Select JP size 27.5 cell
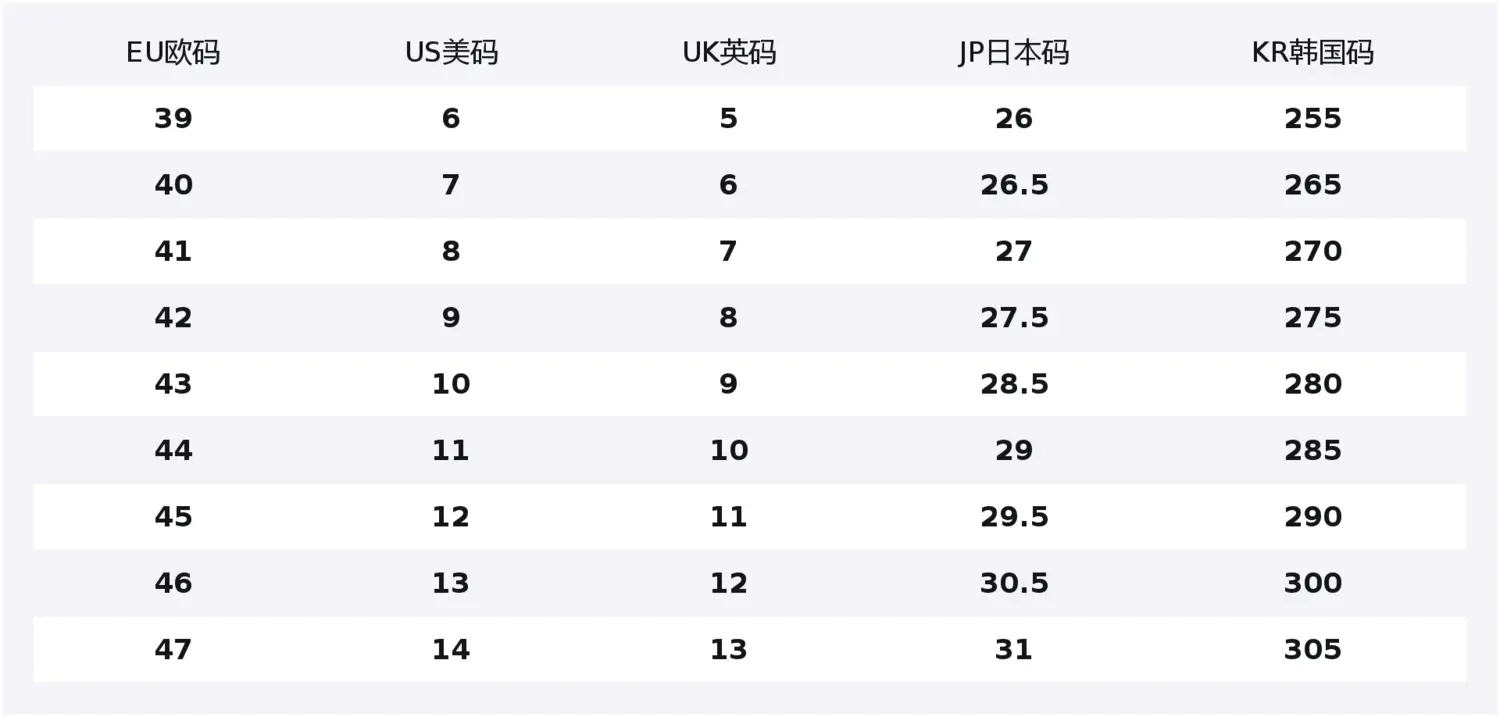Screen dimensions: 1500x717 (x=1014, y=318)
